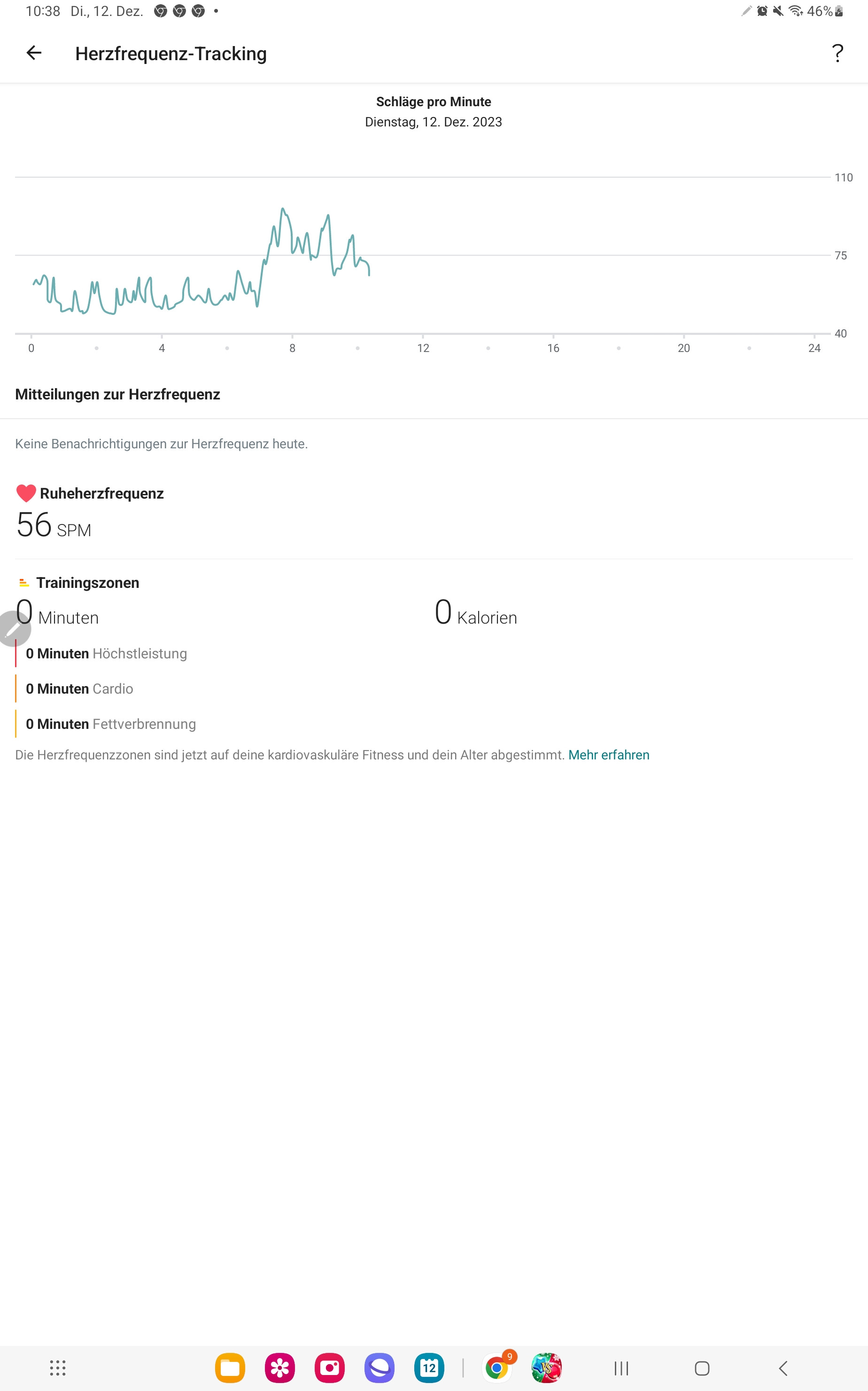Open the app drawer grid icon
The width and height of the screenshot is (868, 1391).
tap(57, 1368)
